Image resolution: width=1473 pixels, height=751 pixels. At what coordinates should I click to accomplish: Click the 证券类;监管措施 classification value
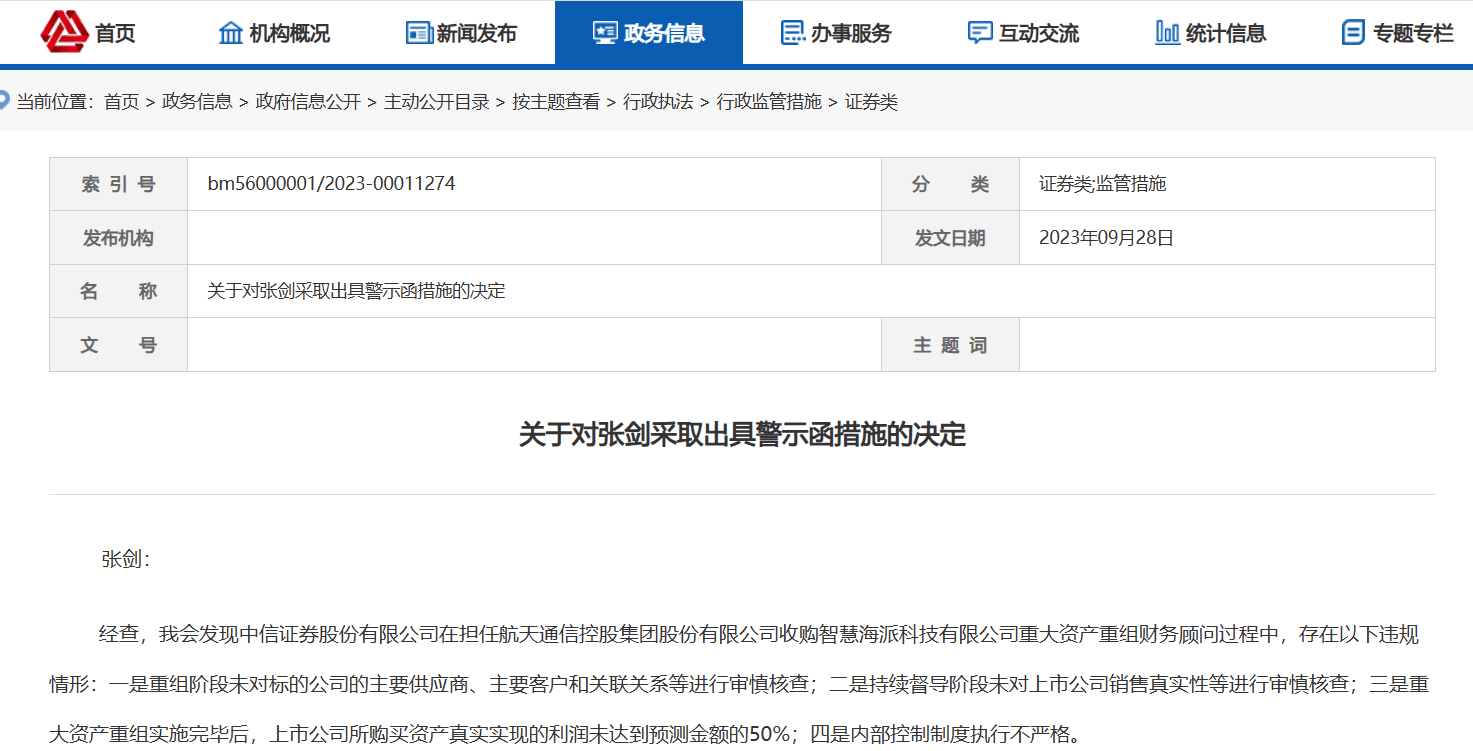coord(1102,184)
